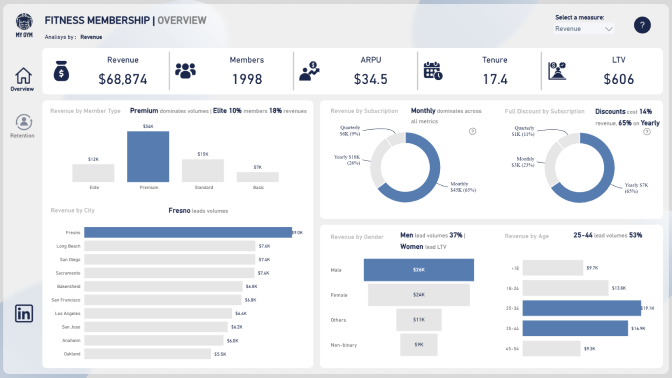Click the ARPU person growth icon
The height and width of the screenshot is (378, 672).
pyautogui.click(x=309, y=71)
